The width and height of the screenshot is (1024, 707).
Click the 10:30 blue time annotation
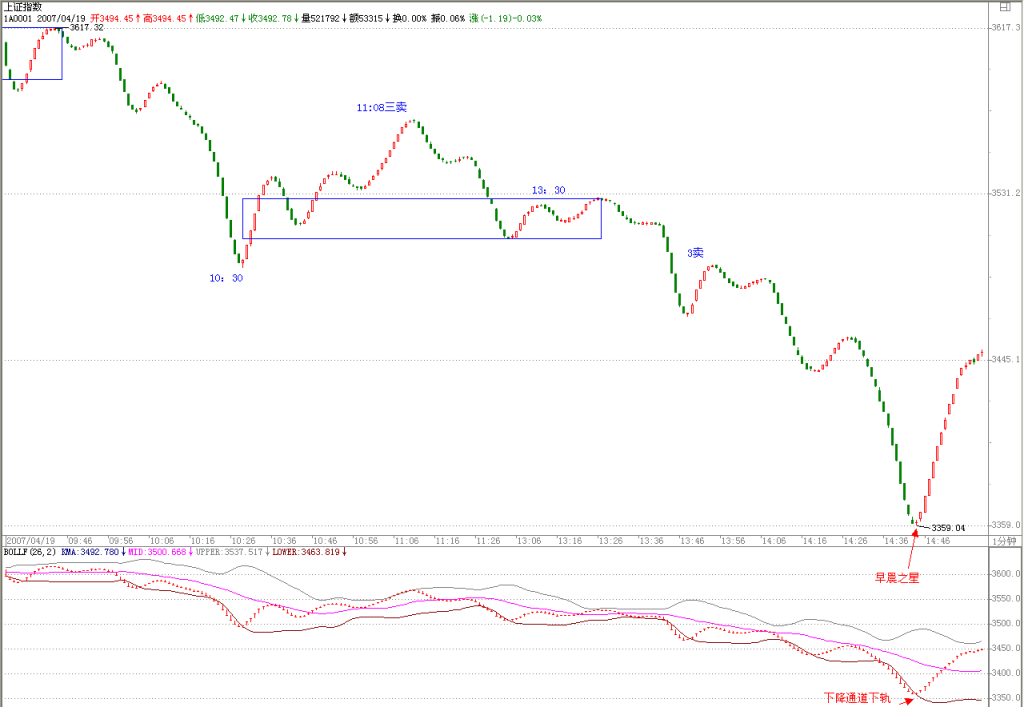[x=226, y=278]
